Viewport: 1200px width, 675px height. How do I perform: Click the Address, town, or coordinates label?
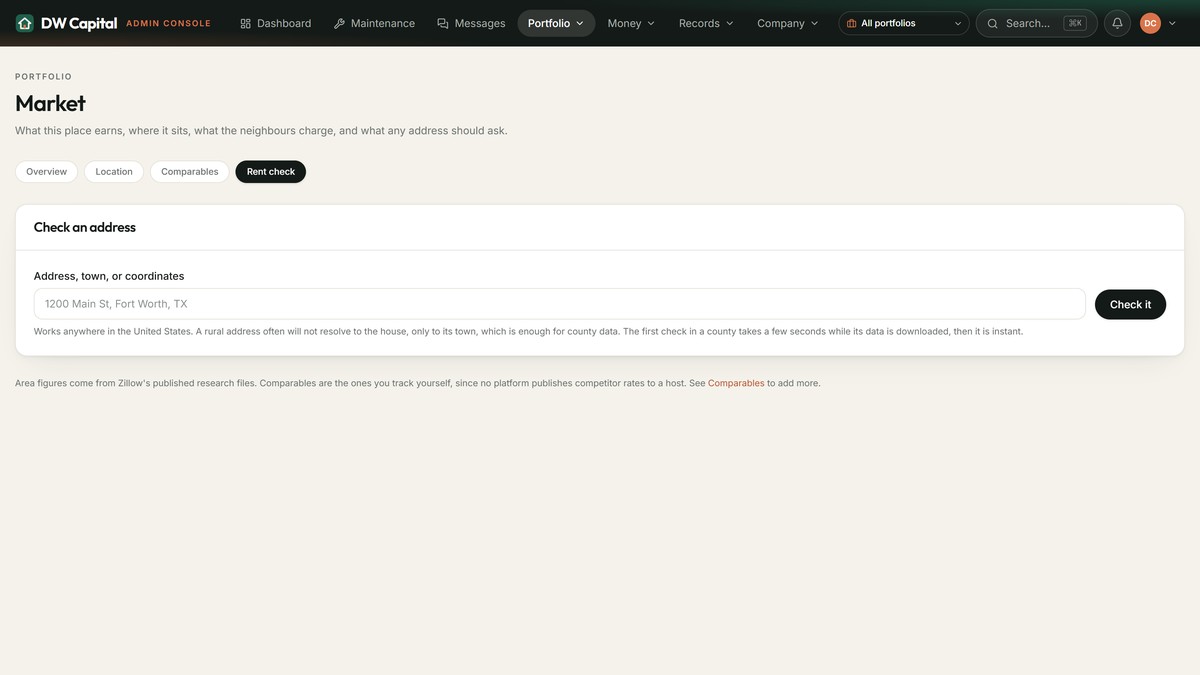(109, 276)
